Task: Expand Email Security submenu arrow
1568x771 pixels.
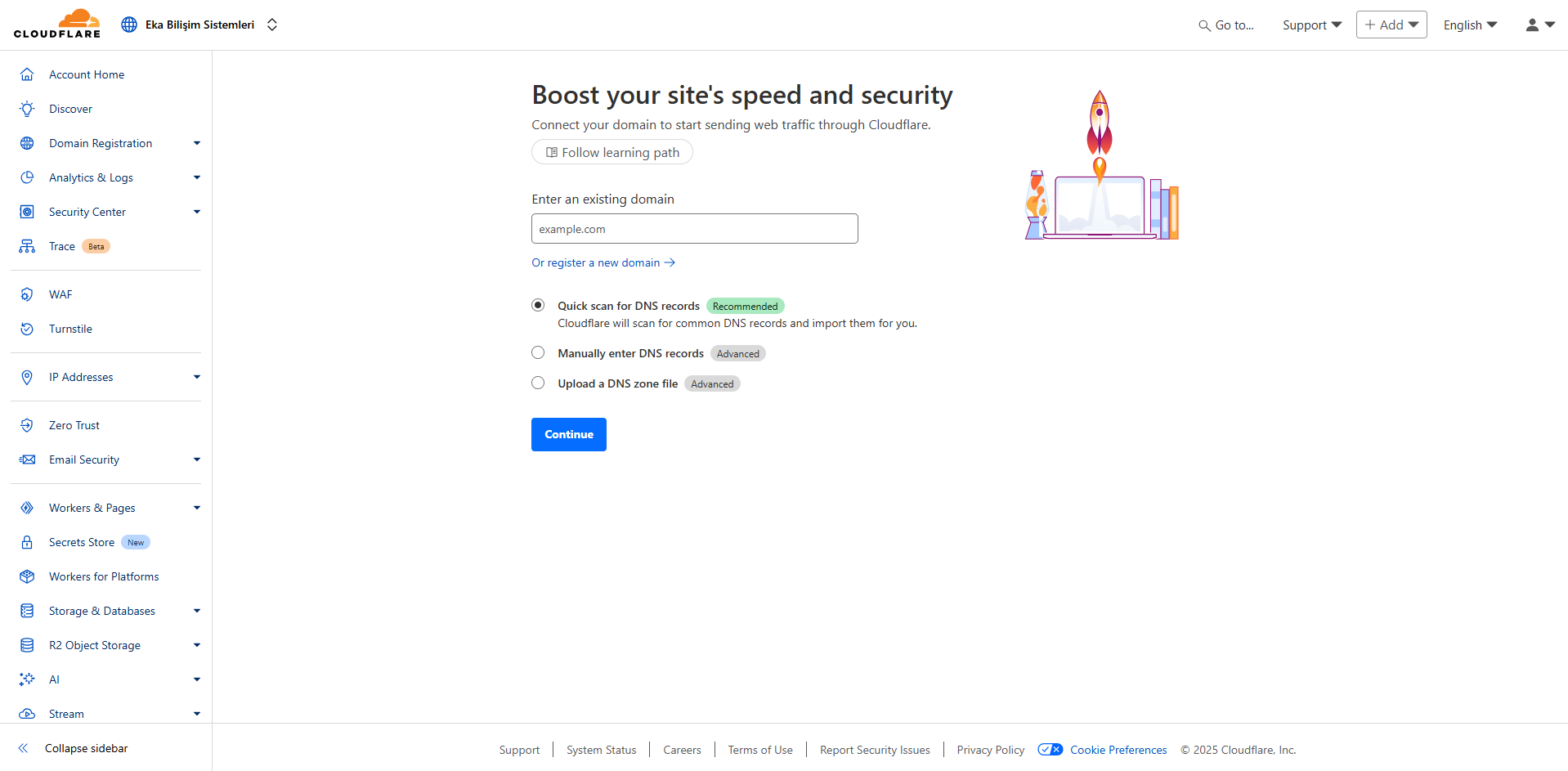Action: point(197,459)
